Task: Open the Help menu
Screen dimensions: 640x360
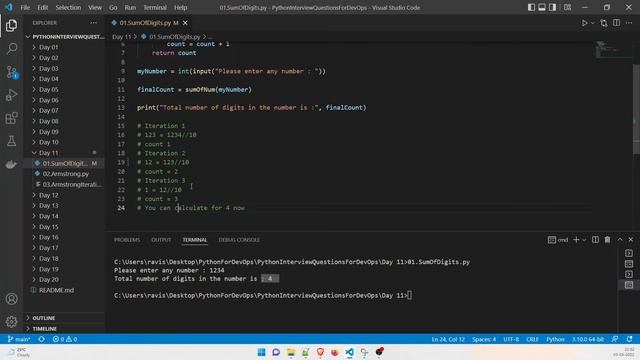Action: point(180,7)
